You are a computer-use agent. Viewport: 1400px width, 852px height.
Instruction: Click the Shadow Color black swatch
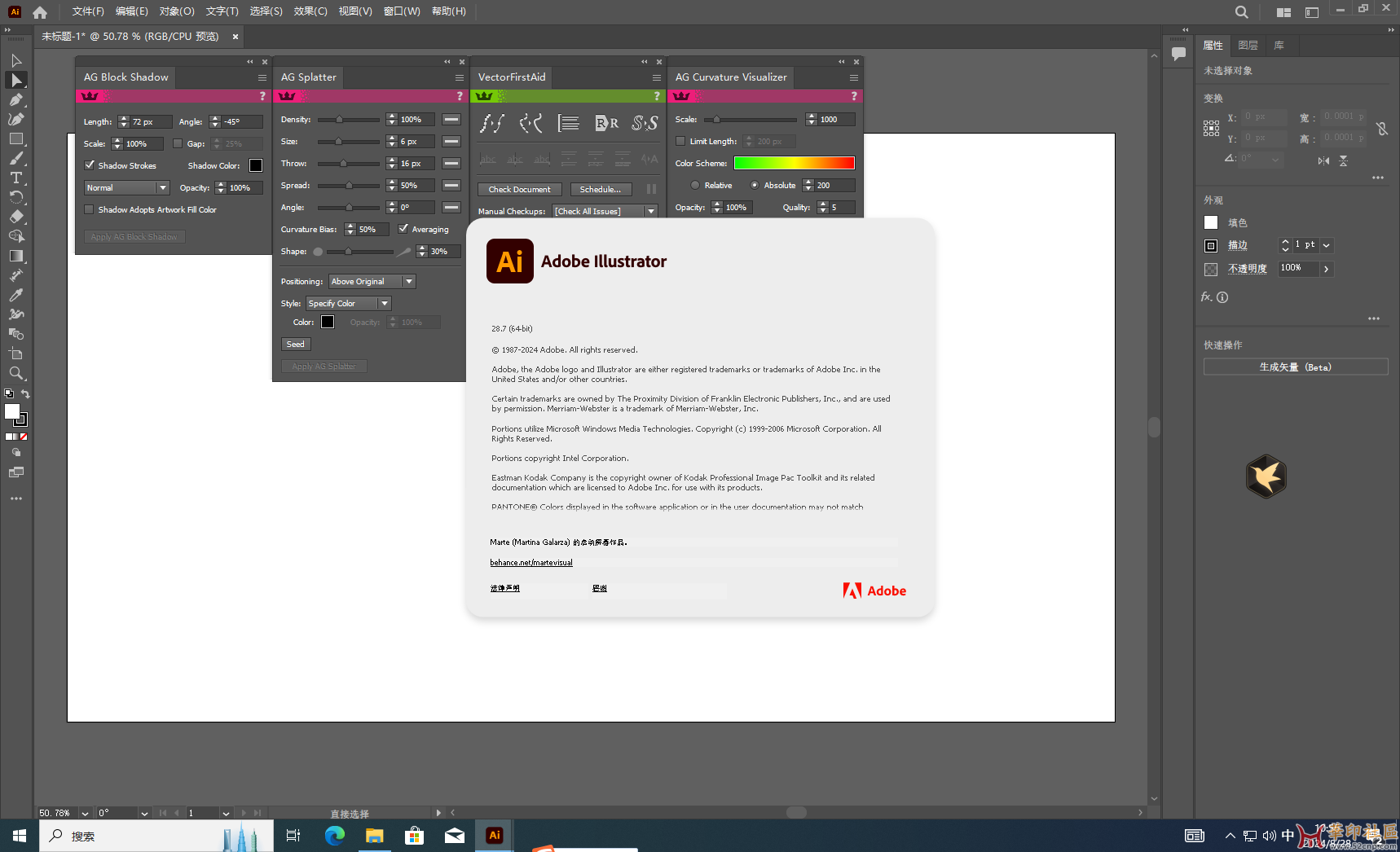256,165
